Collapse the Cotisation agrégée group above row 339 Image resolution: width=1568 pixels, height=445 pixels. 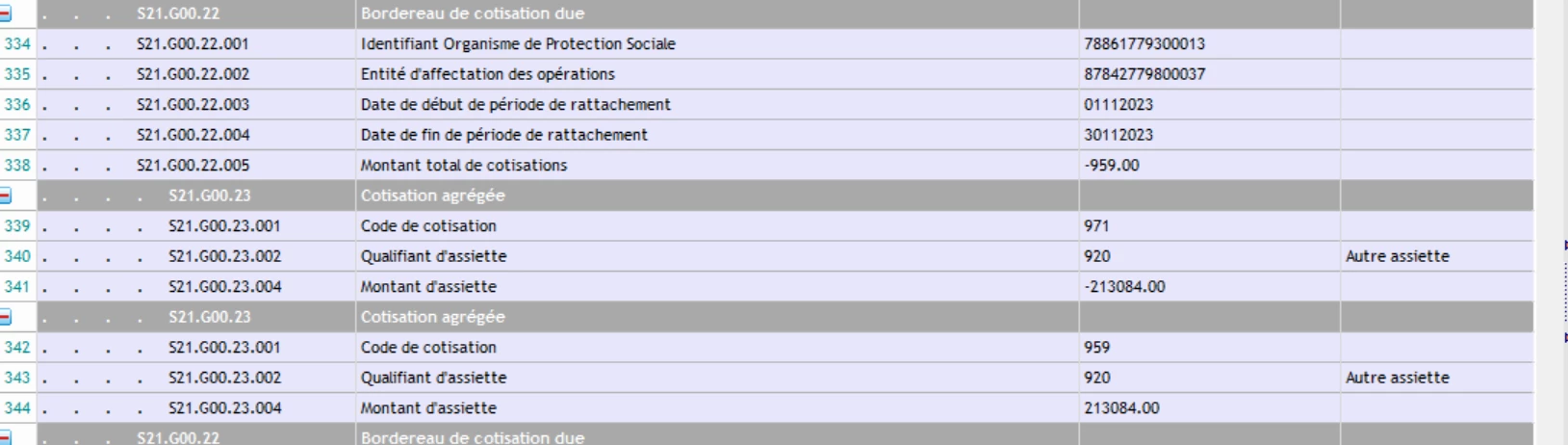point(5,196)
